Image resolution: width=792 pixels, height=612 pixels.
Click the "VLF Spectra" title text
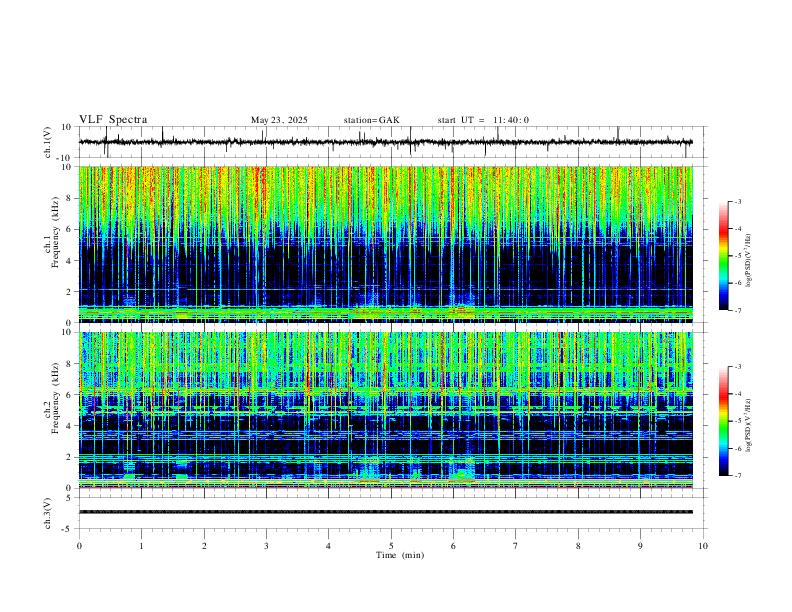(113, 120)
